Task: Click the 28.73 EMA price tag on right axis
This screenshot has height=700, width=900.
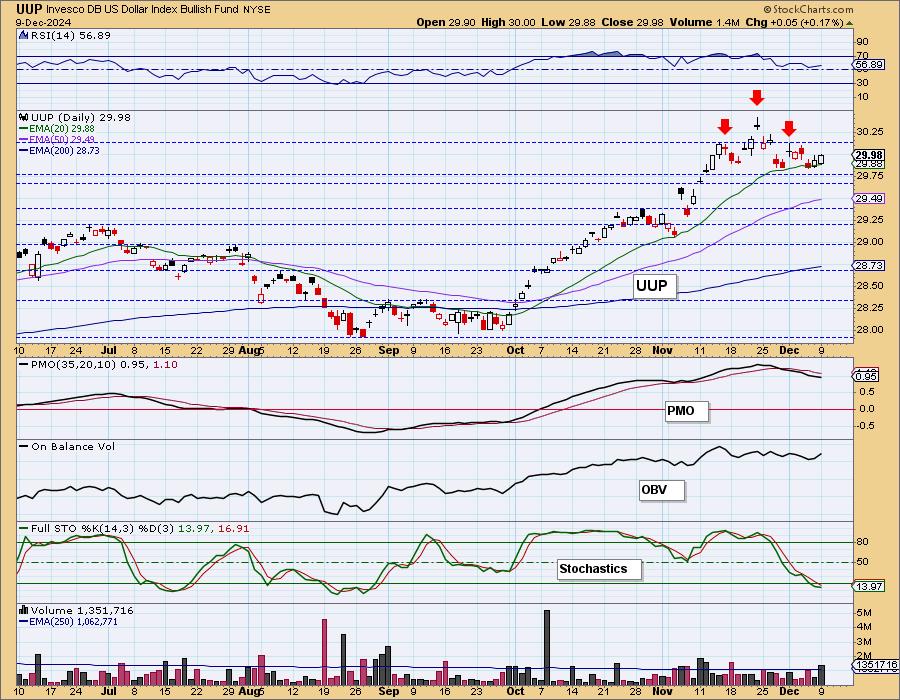Action: [x=869, y=266]
